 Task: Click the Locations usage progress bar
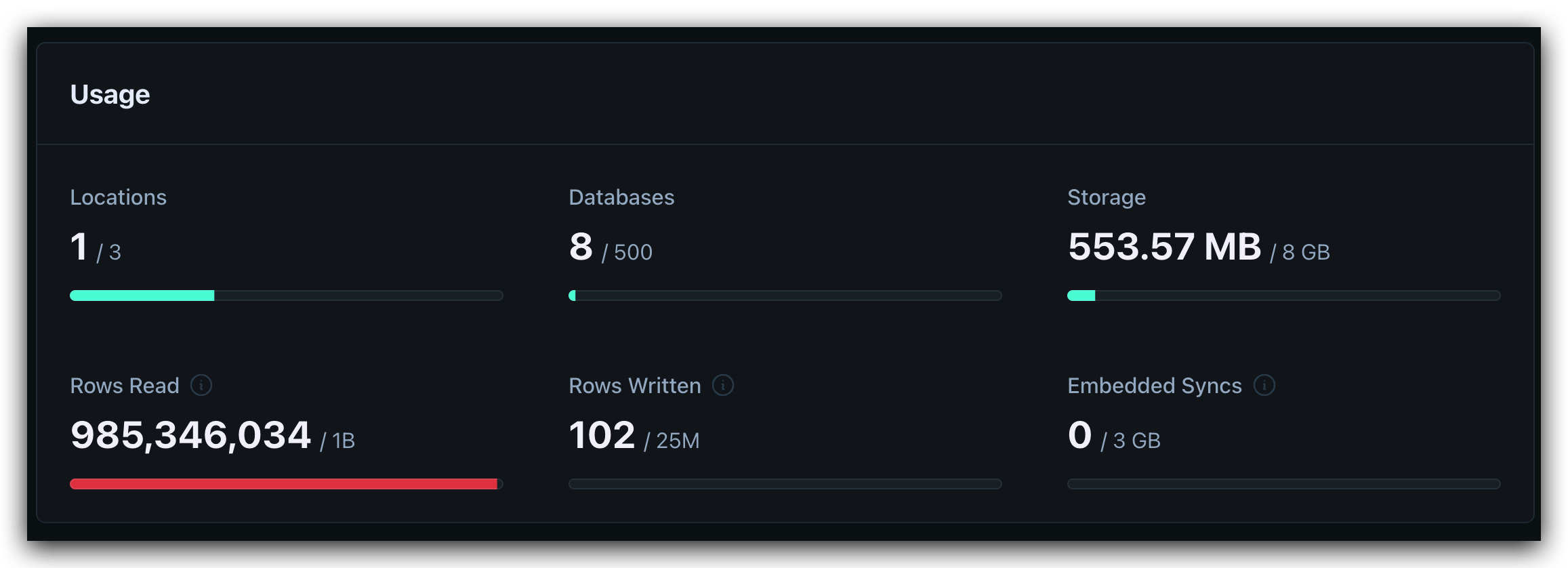(x=287, y=296)
